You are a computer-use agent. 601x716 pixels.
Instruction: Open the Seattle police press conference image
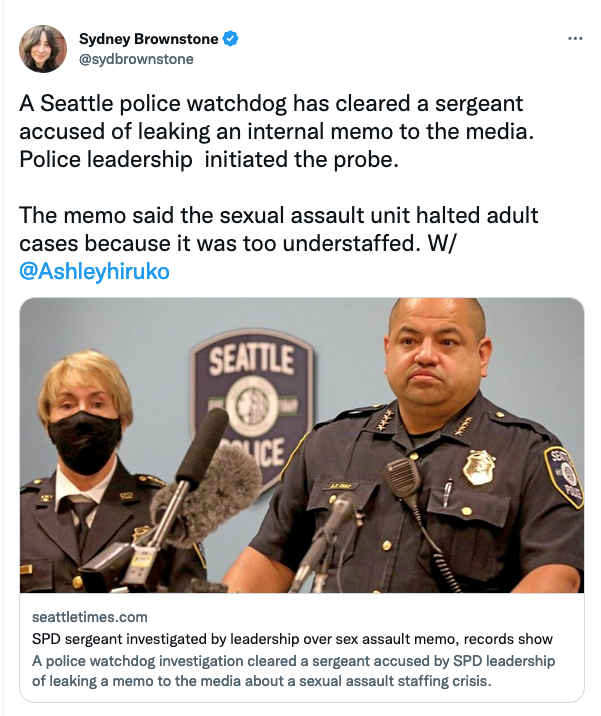click(301, 445)
